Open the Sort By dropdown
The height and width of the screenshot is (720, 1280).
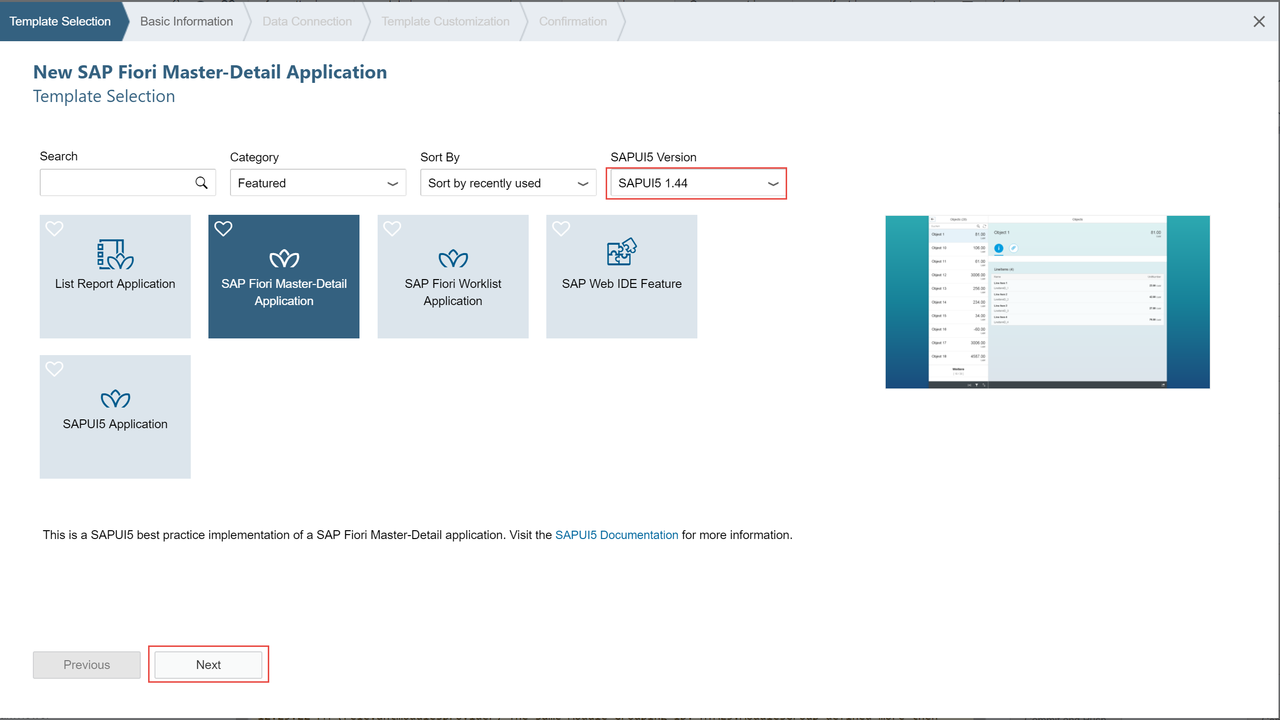tap(508, 183)
